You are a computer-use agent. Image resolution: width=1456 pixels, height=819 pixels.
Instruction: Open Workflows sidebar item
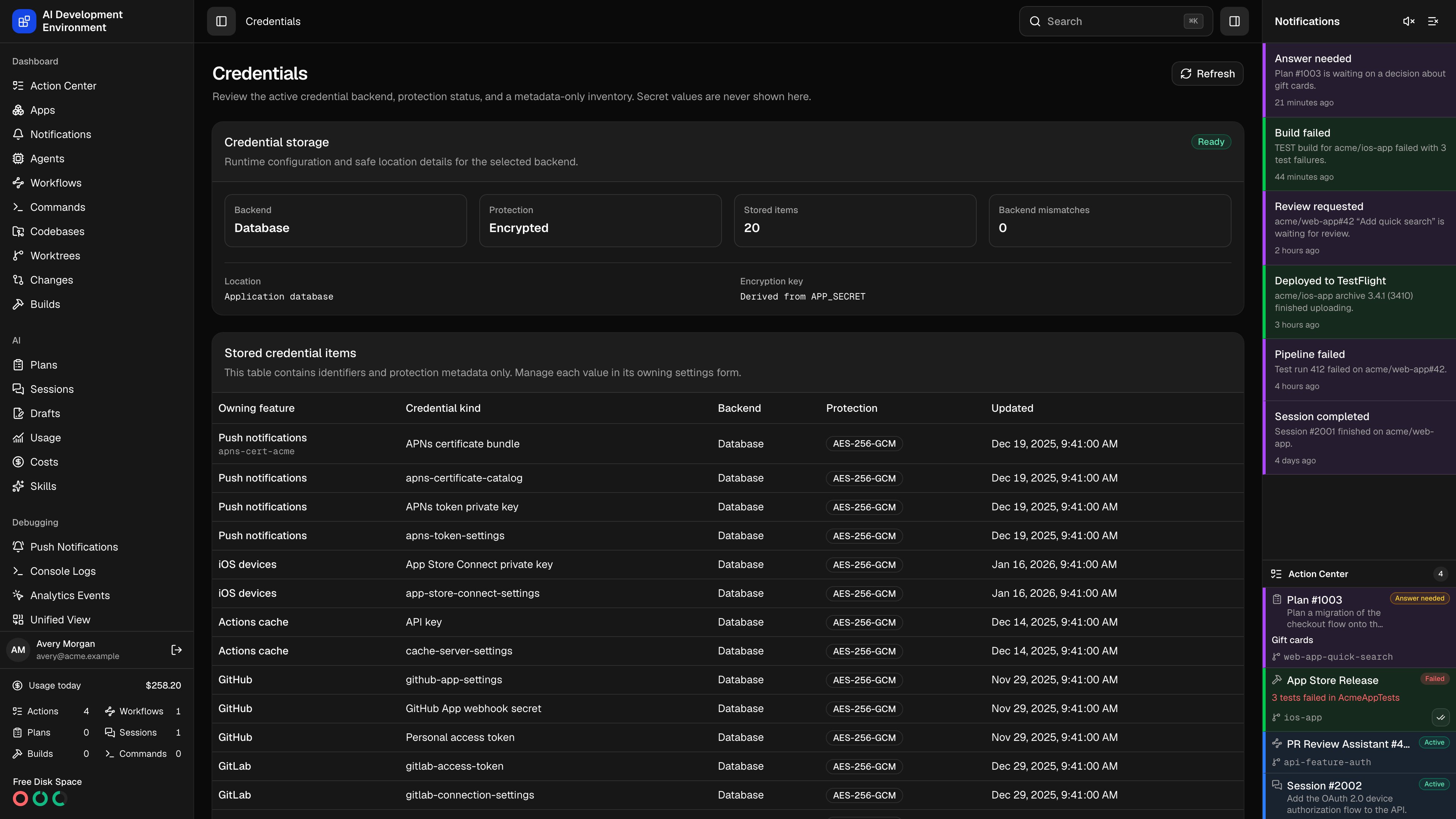(97, 183)
